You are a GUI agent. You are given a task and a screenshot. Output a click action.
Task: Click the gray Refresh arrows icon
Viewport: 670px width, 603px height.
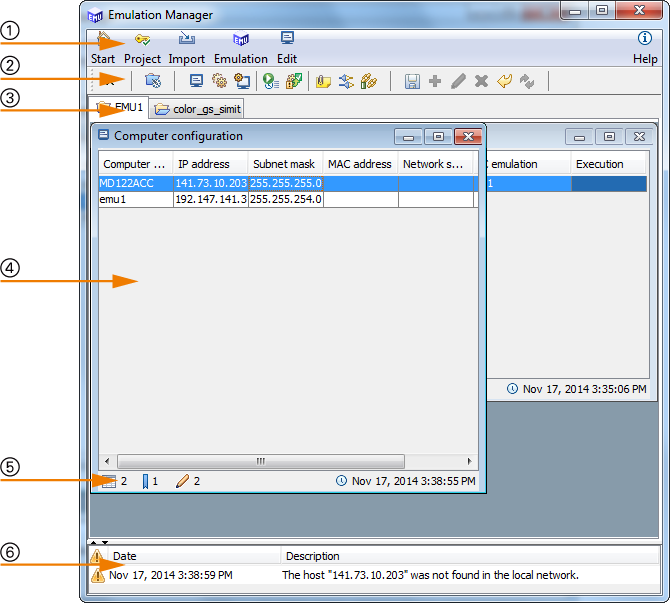(x=527, y=81)
